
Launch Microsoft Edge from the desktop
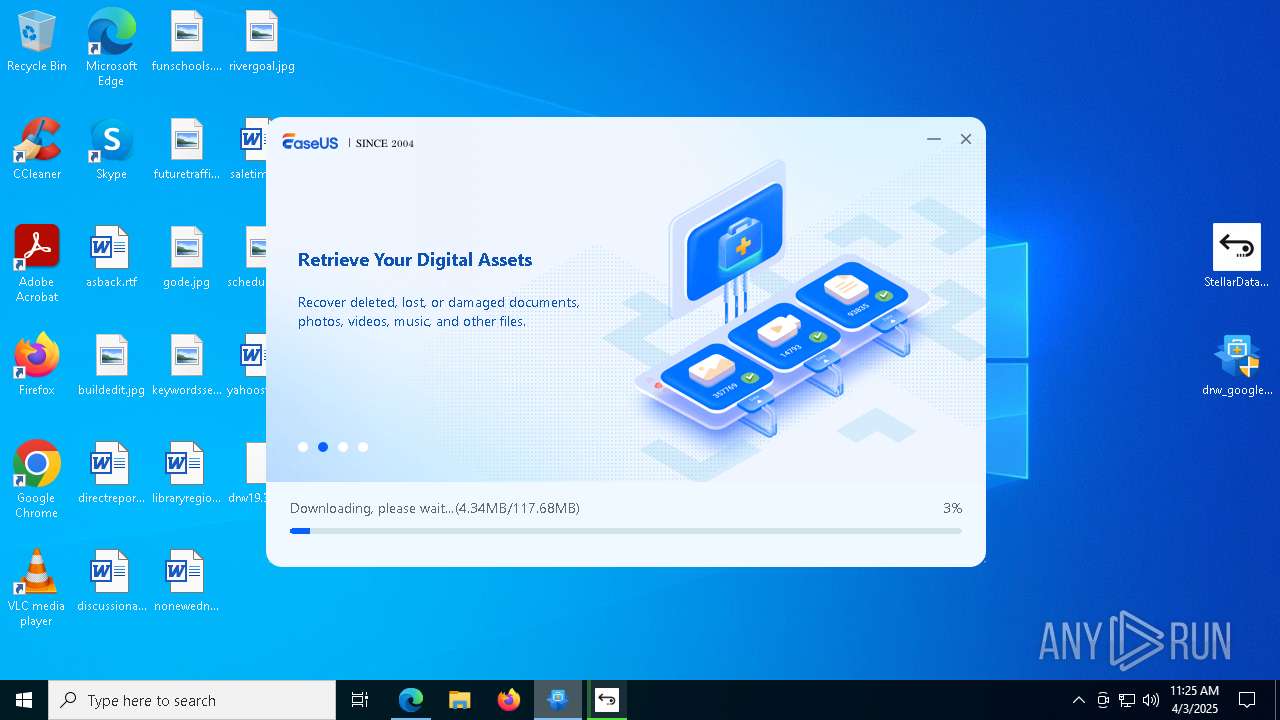coord(111,48)
